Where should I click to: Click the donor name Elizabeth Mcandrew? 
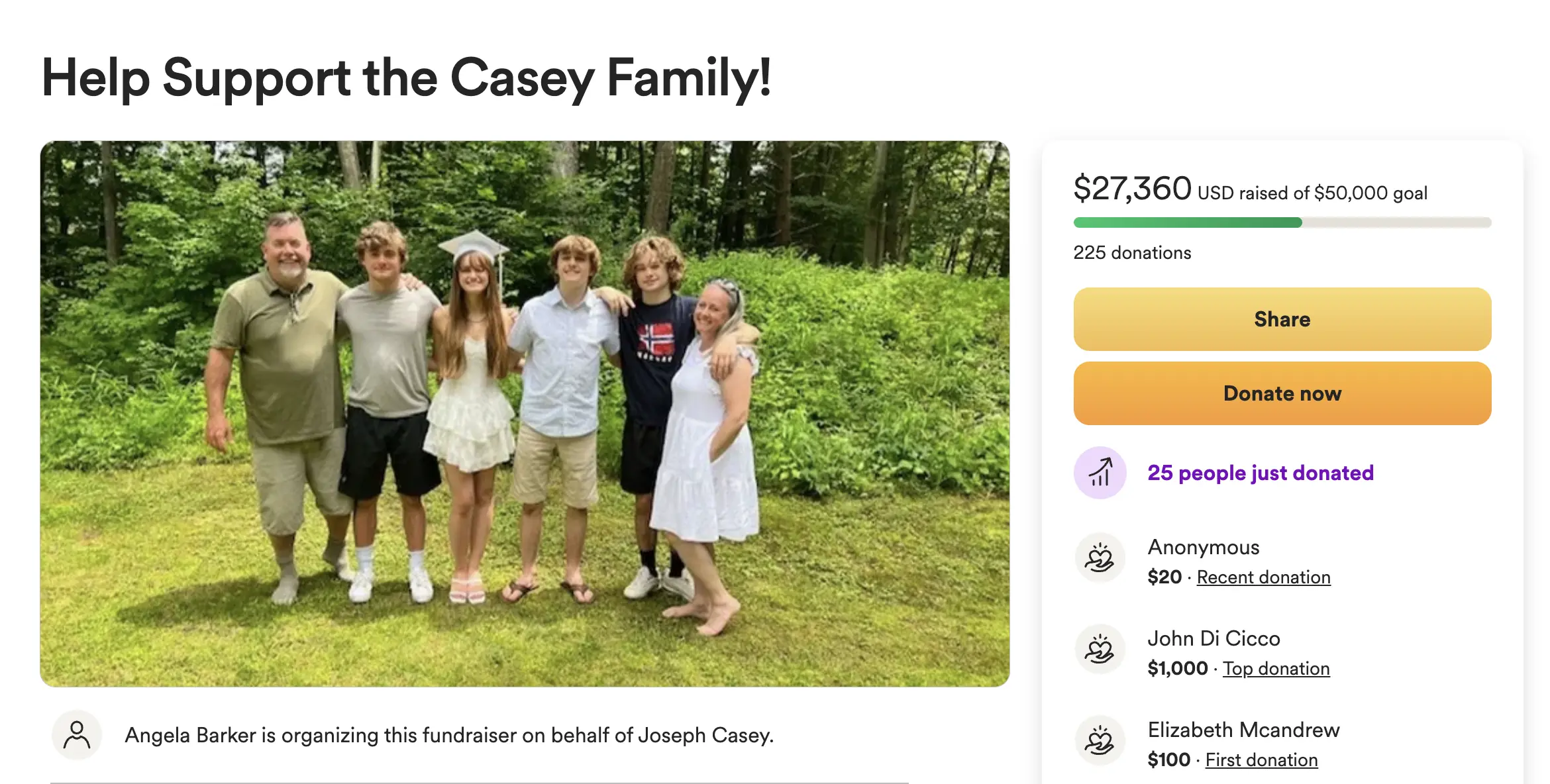pyautogui.click(x=1243, y=730)
